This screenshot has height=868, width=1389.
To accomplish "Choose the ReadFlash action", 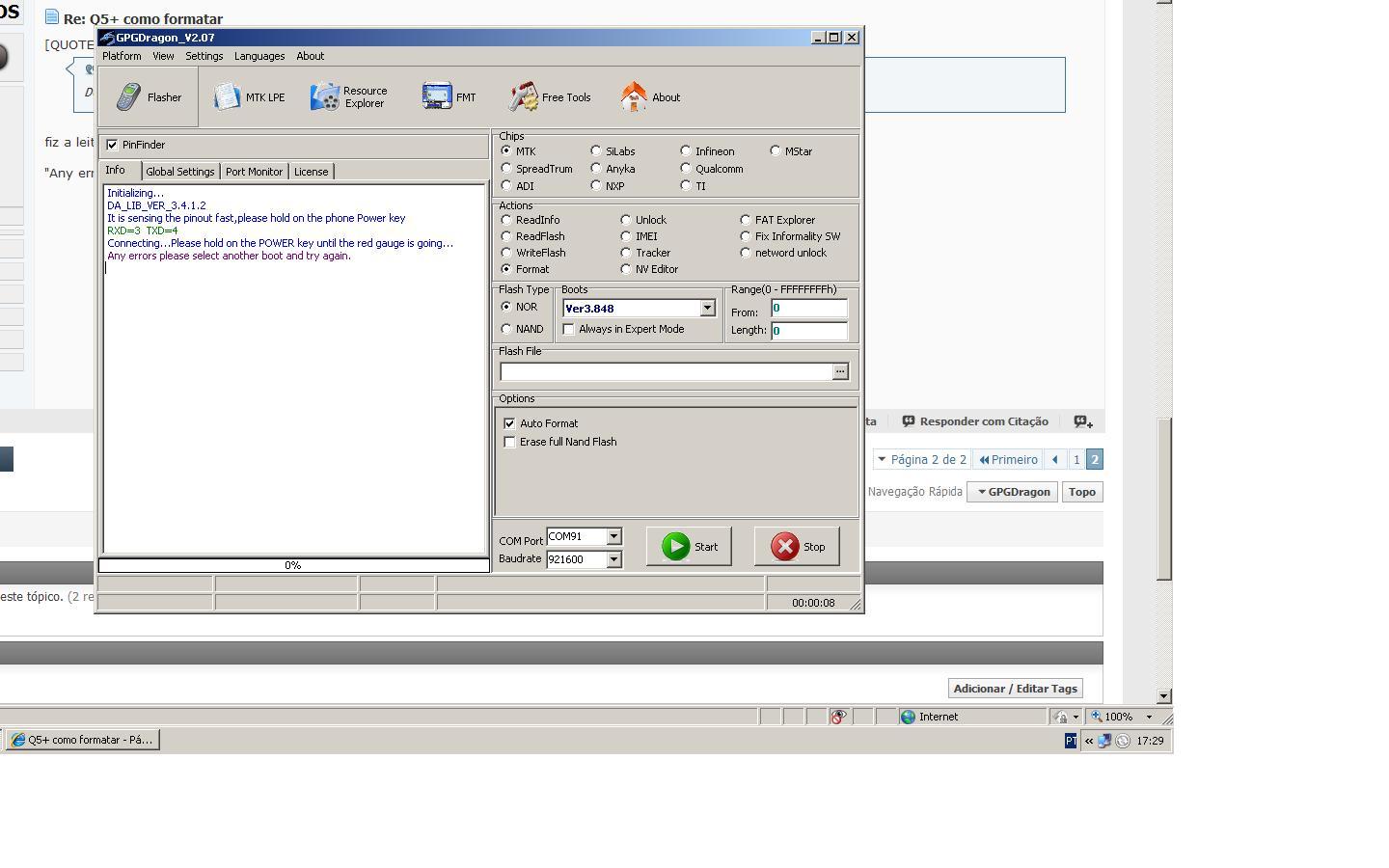I will [x=506, y=236].
